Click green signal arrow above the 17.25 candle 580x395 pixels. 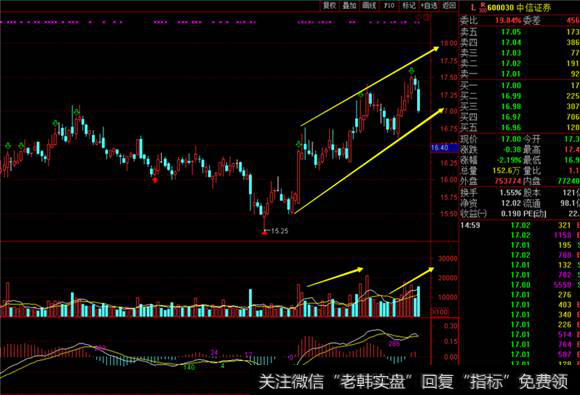click(361, 95)
